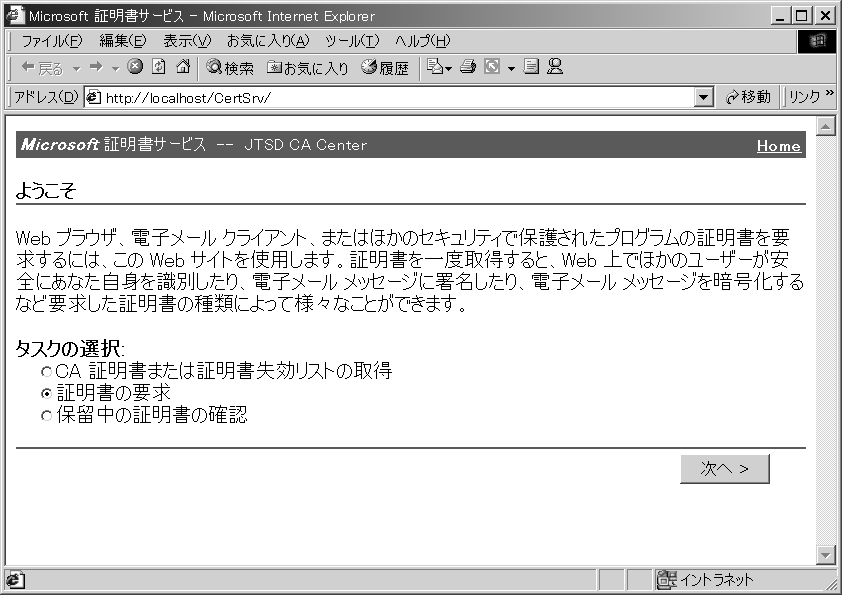This screenshot has height=595, width=842.
Task: Click the JTSD CA Center header text
Action: (306, 145)
